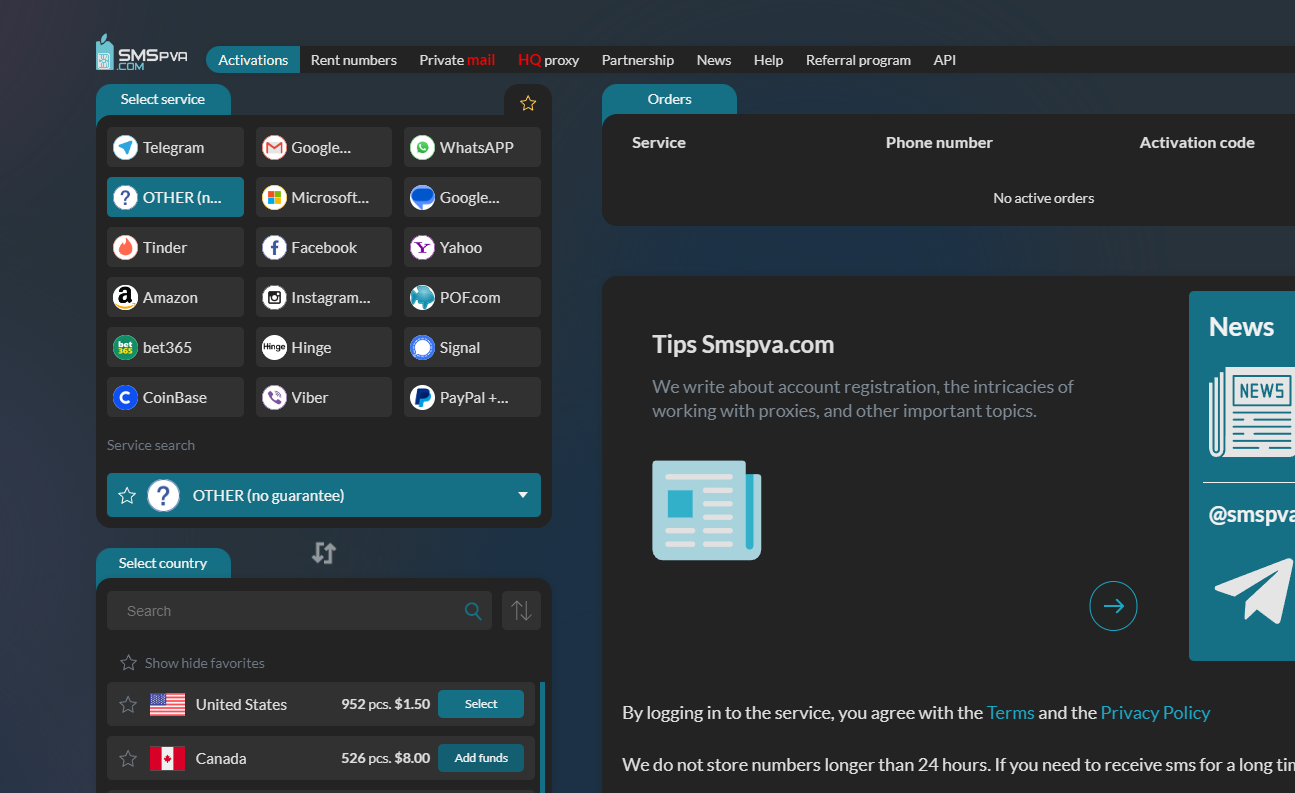This screenshot has height=793, width=1295.
Task: Choose the PayPal service
Action: click(472, 397)
